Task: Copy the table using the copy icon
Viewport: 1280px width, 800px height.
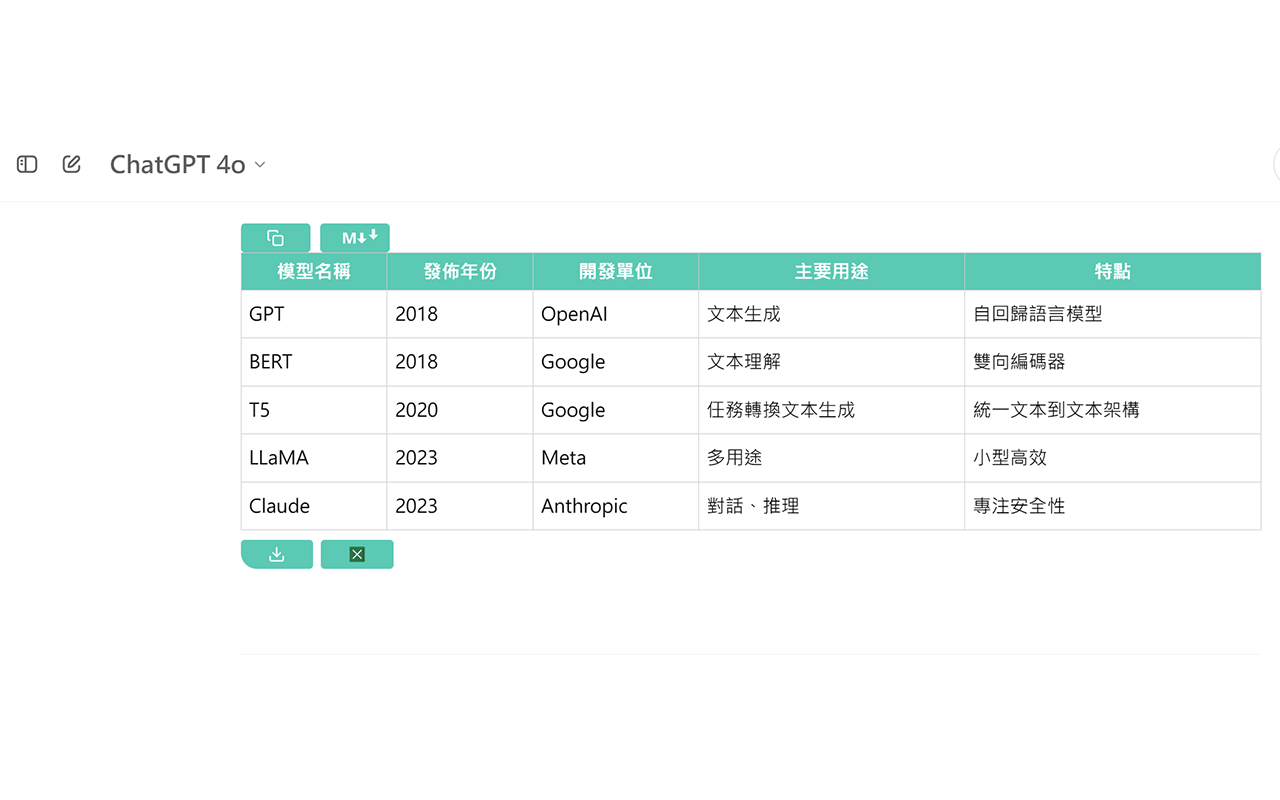Action: (275, 237)
